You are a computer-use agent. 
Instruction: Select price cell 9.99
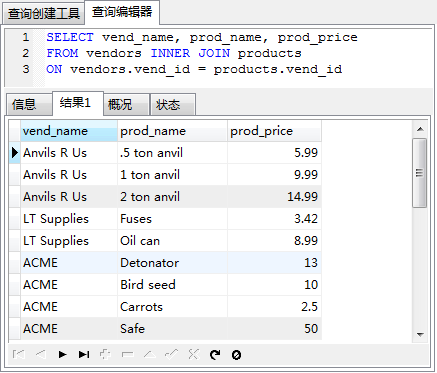click(274, 175)
